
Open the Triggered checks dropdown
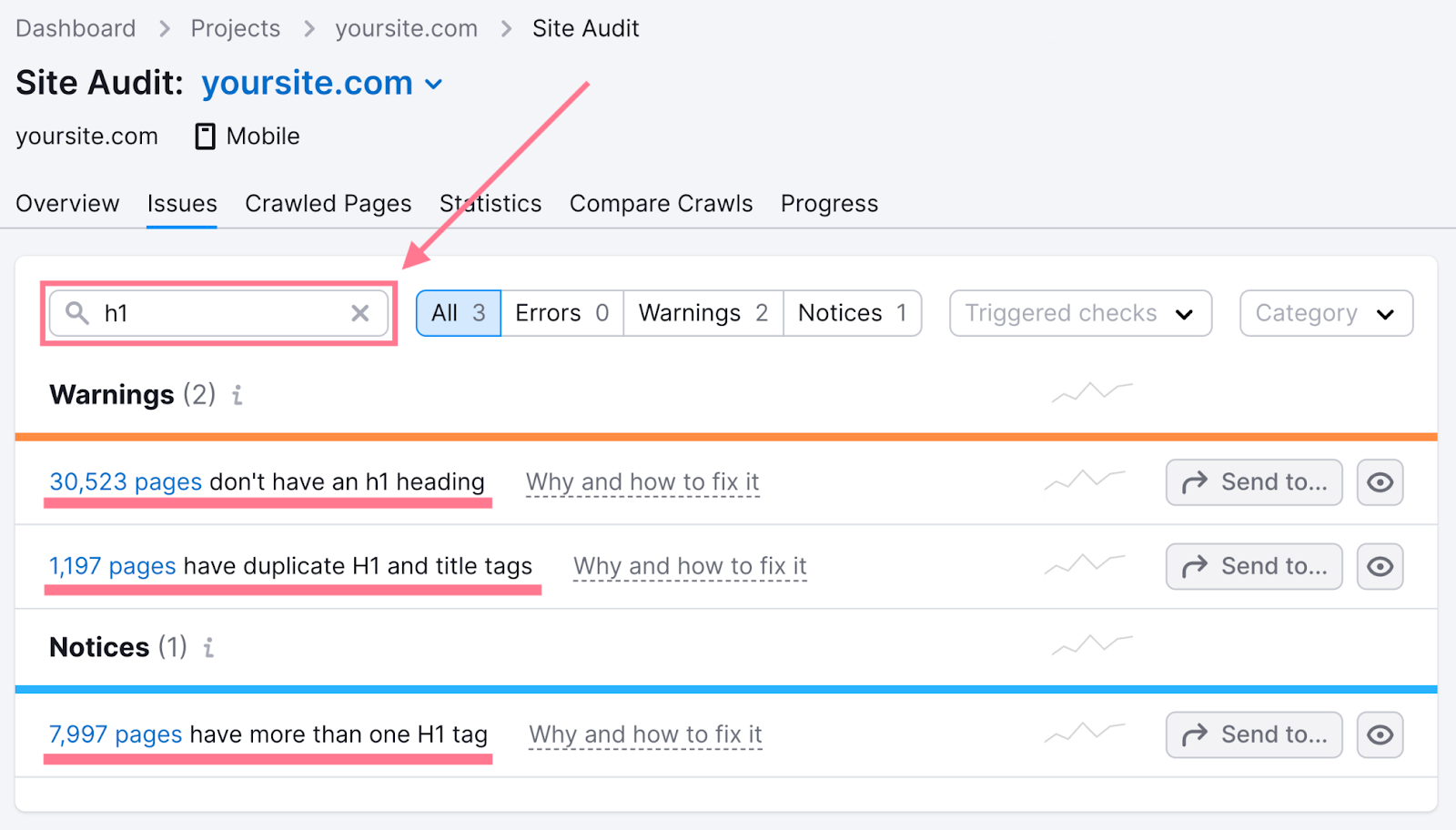click(x=1079, y=312)
